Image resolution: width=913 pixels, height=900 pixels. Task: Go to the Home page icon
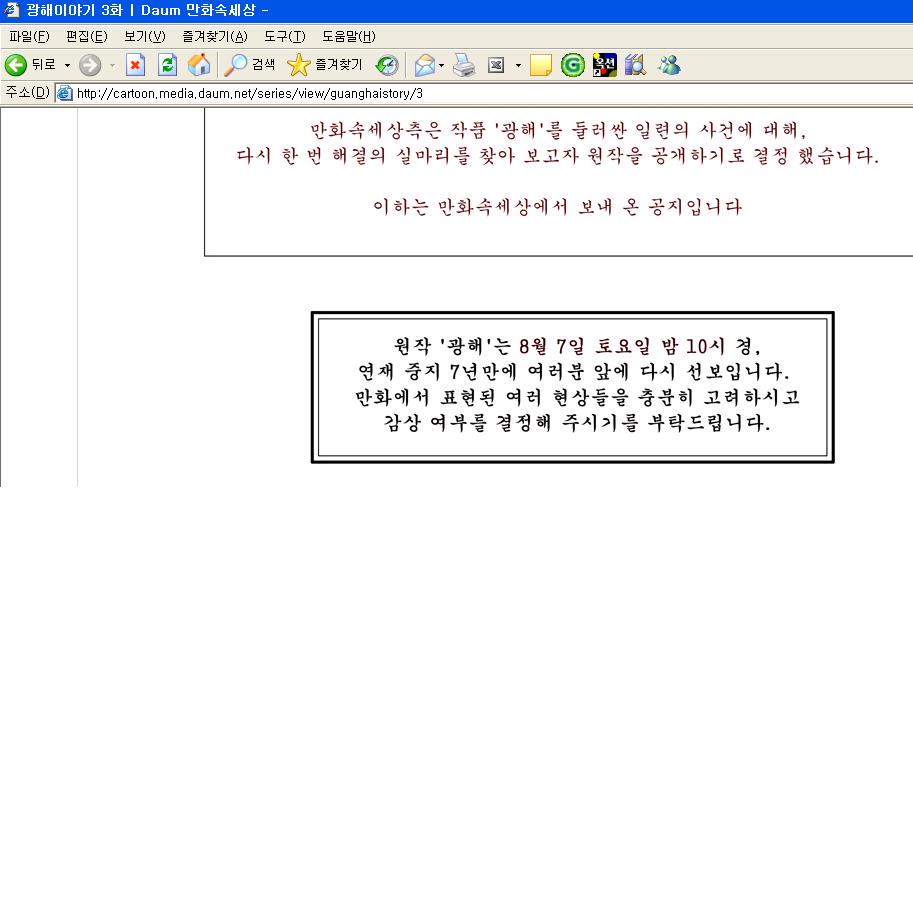[199, 65]
